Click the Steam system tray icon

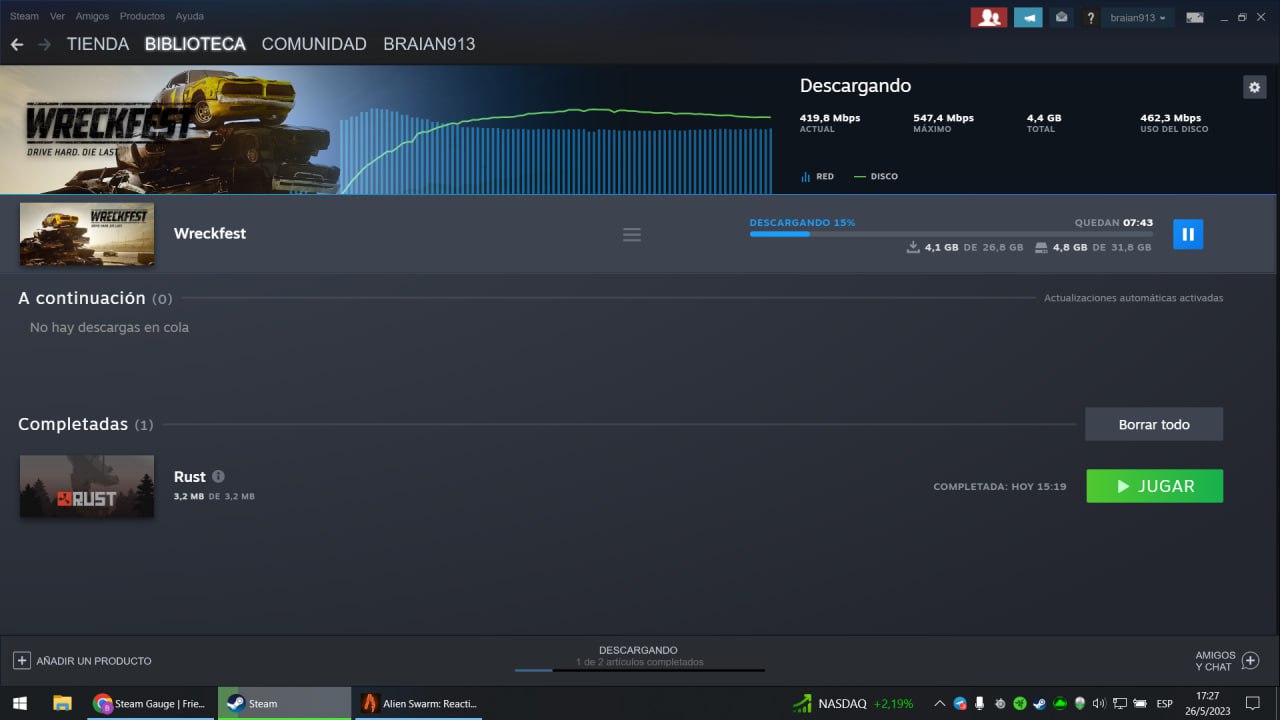[x=1040, y=703]
